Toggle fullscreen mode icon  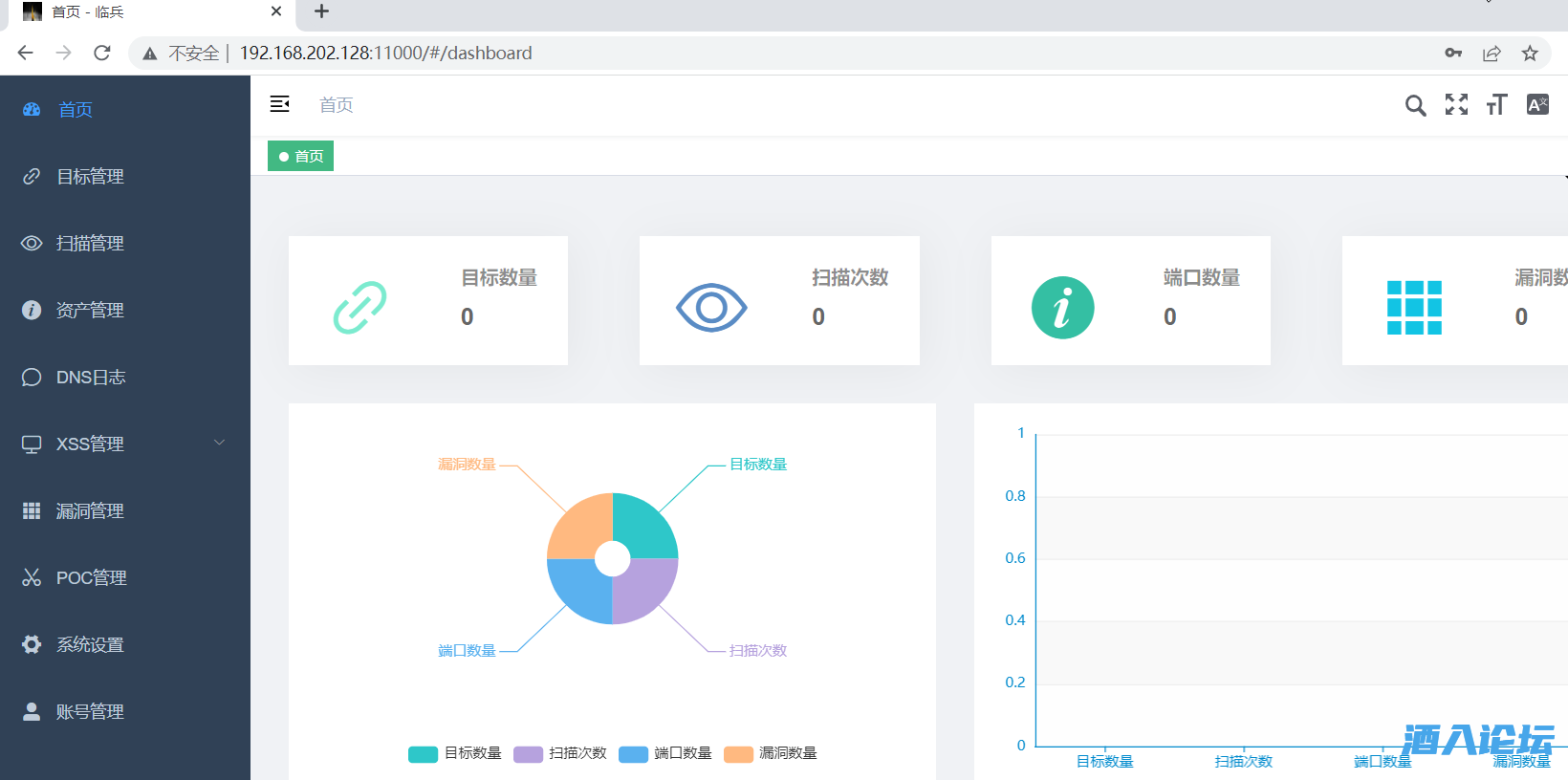1456,105
